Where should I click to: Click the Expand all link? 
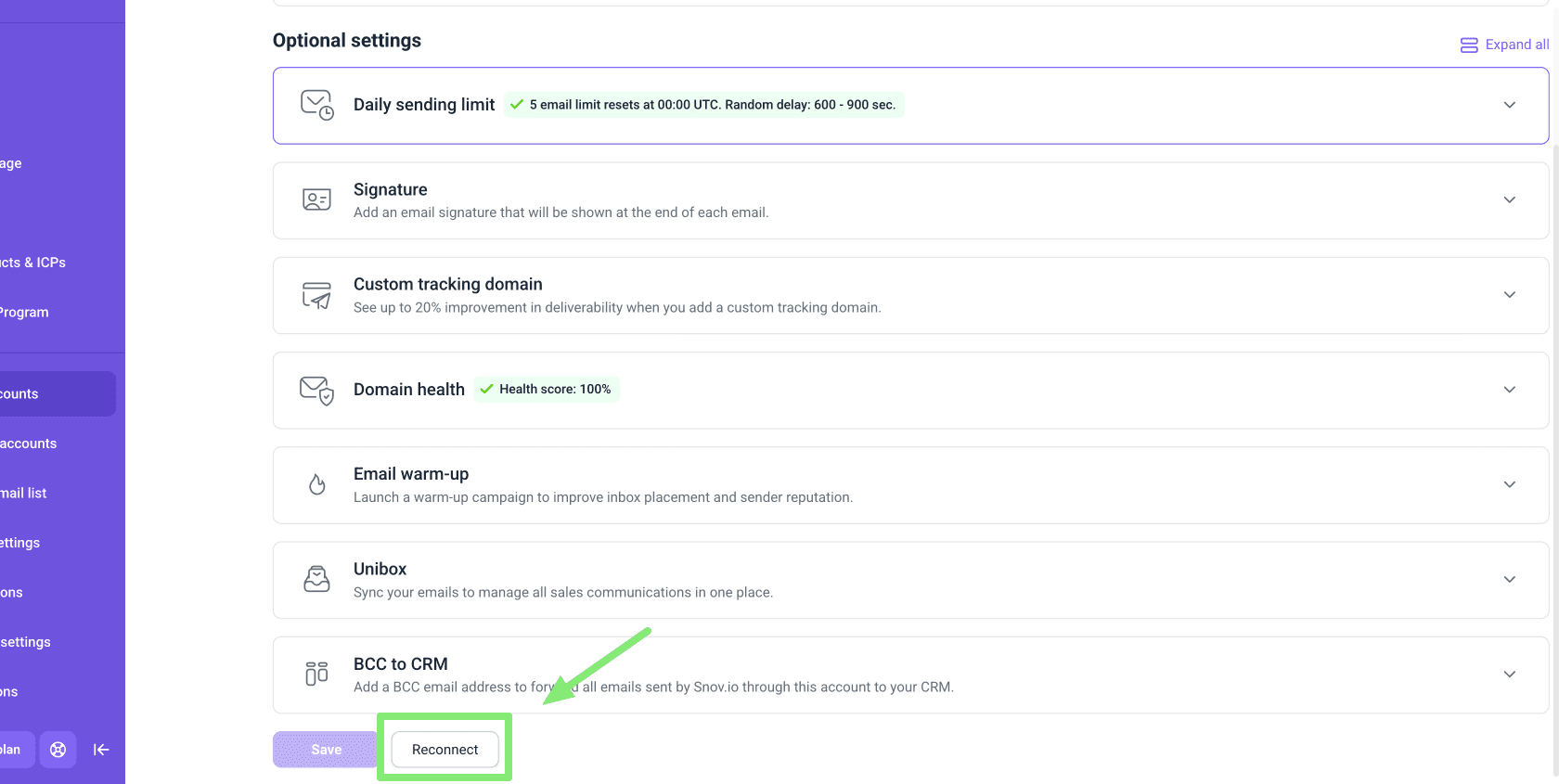[x=1504, y=45]
